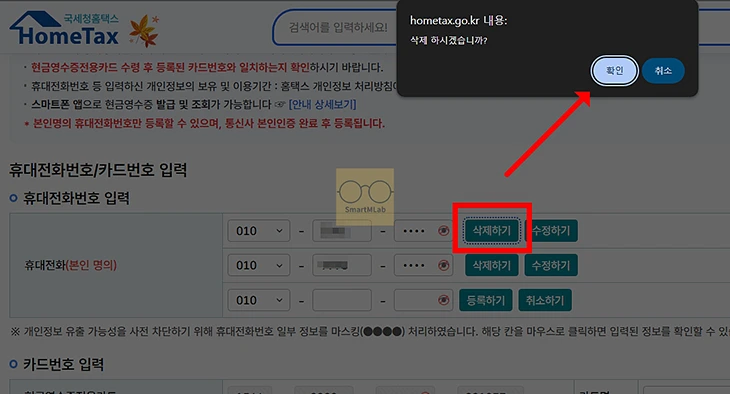This screenshot has height=394, width=730.
Task: Click 수정하기 in the second phone row
Action: (x=551, y=265)
